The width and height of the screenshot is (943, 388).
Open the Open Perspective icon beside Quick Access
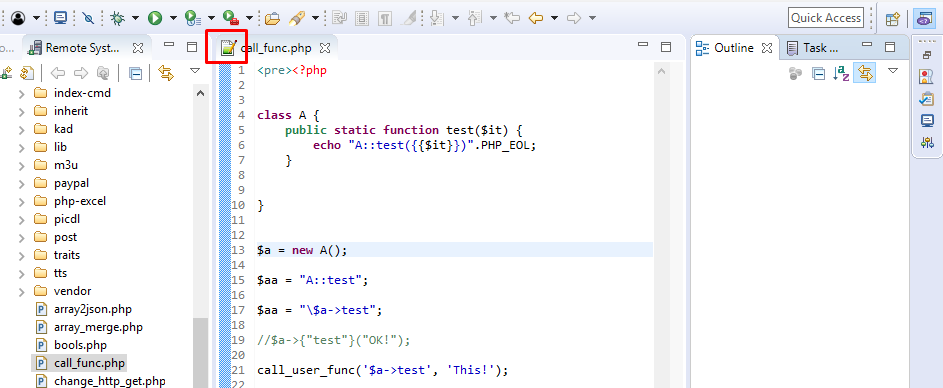892,19
